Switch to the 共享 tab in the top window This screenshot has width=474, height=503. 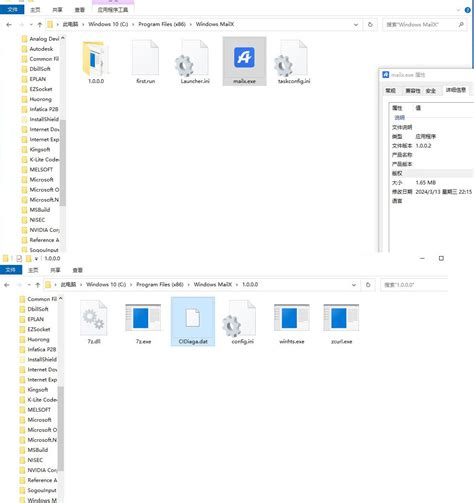pos(57,10)
